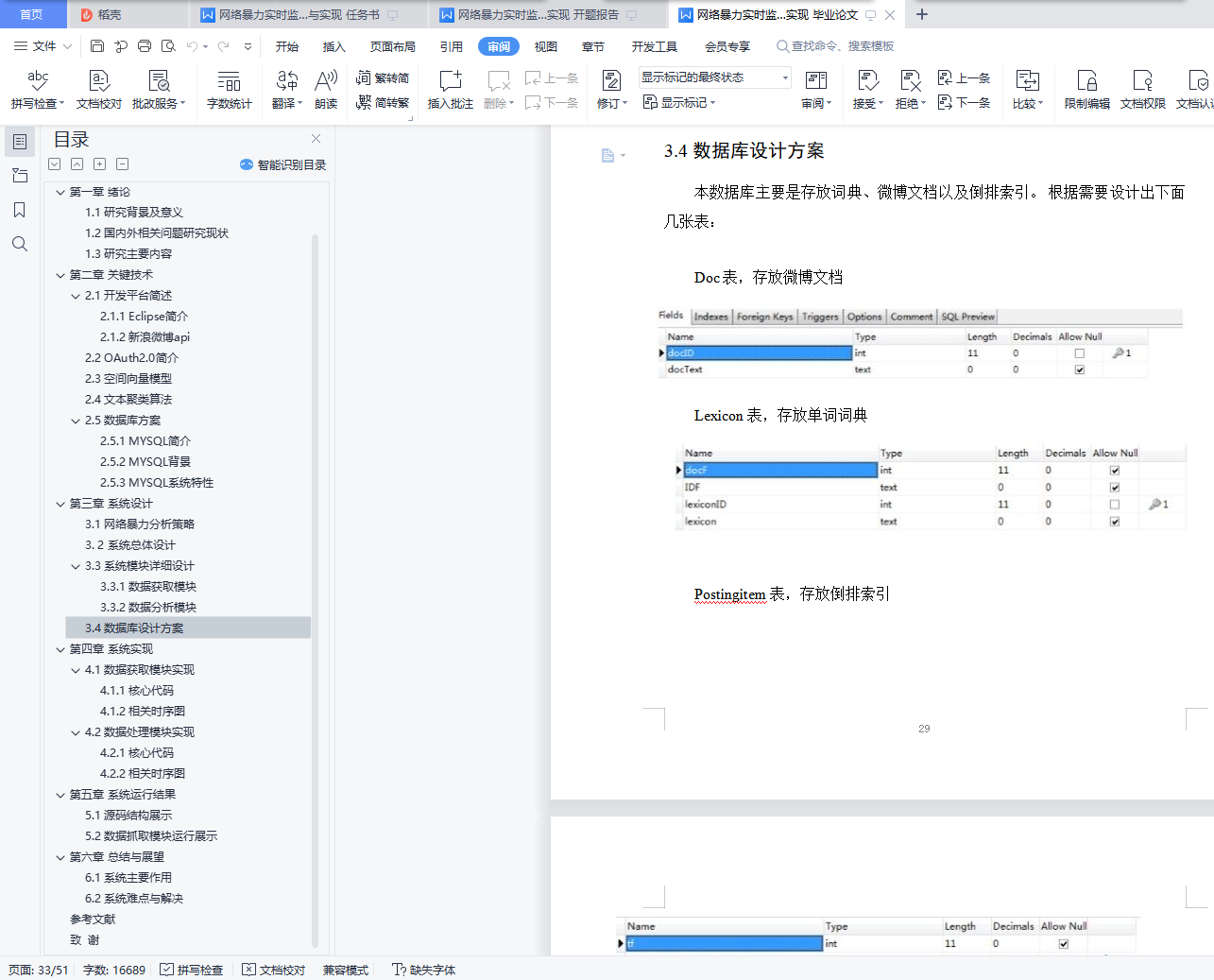Image resolution: width=1214 pixels, height=980 pixels.
Task: Accept the tracked change
Action: pyautogui.click(x=867, y=90)
